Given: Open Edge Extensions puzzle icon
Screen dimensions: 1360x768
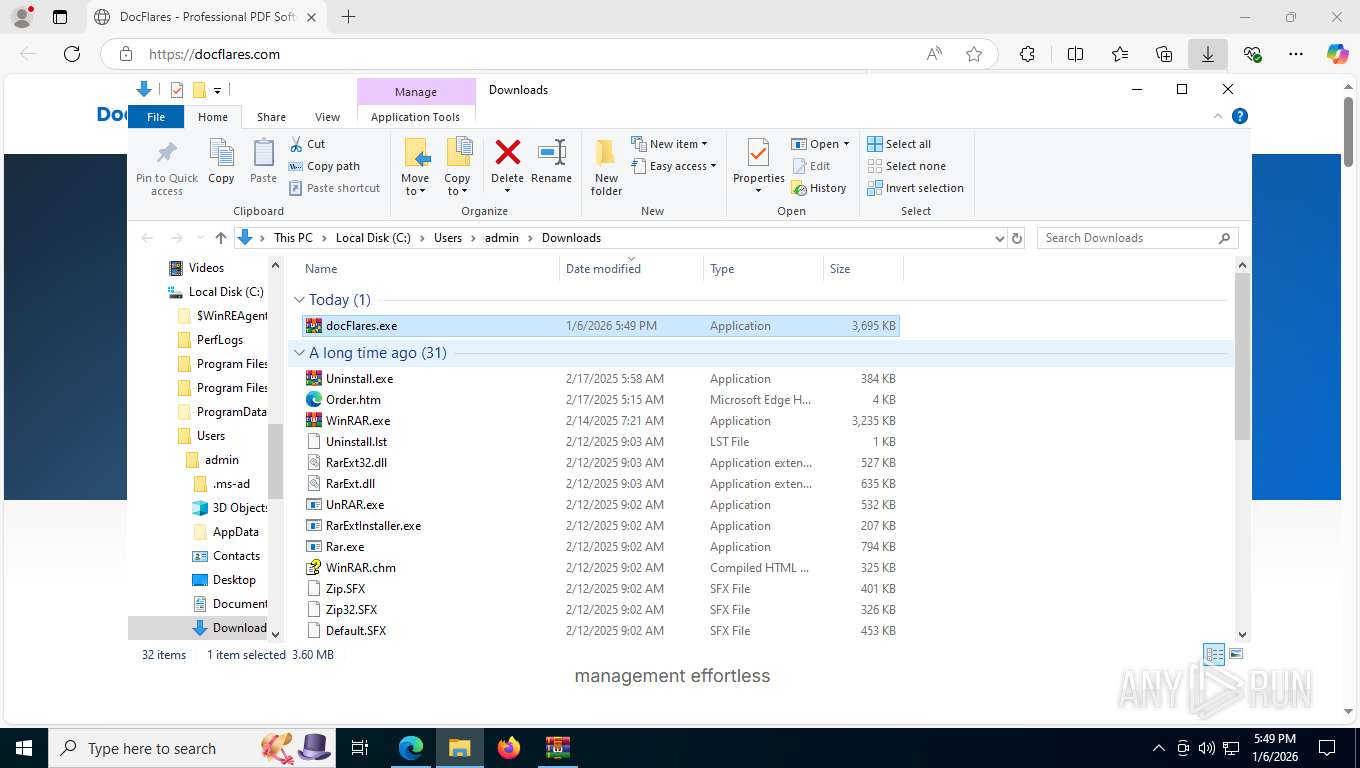Looking at the screenshot, I should (x=1027, y=54).
